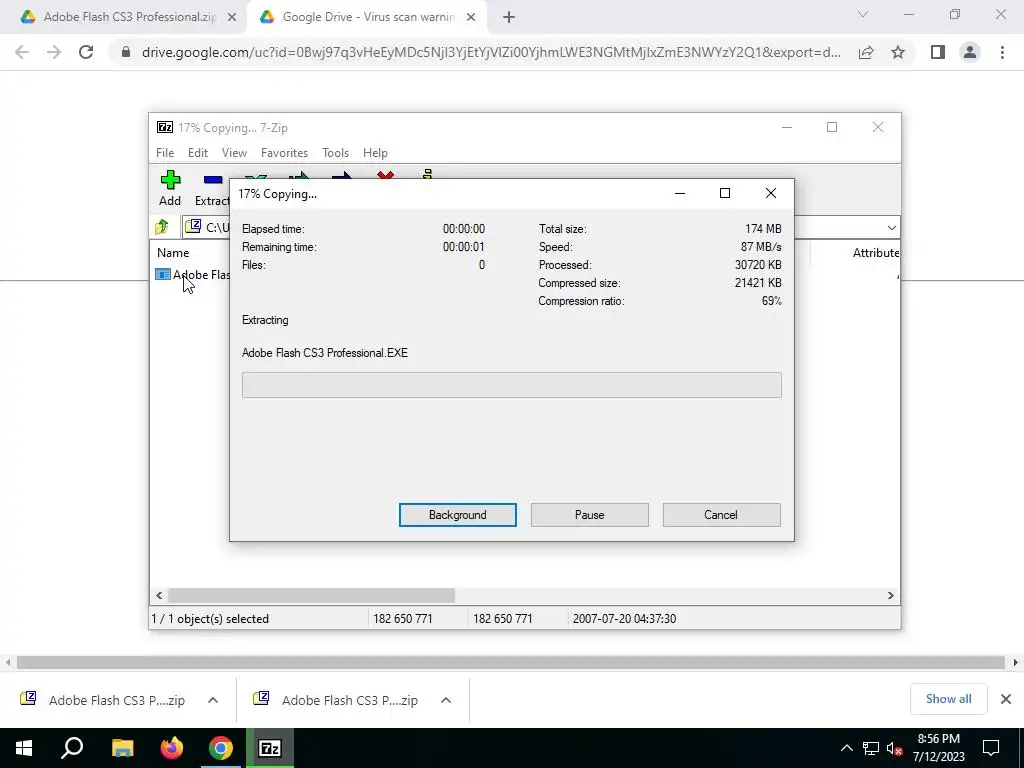Screen dimensions: 1024x768
Task: Open the notifications center
Action: click(991, 748)
